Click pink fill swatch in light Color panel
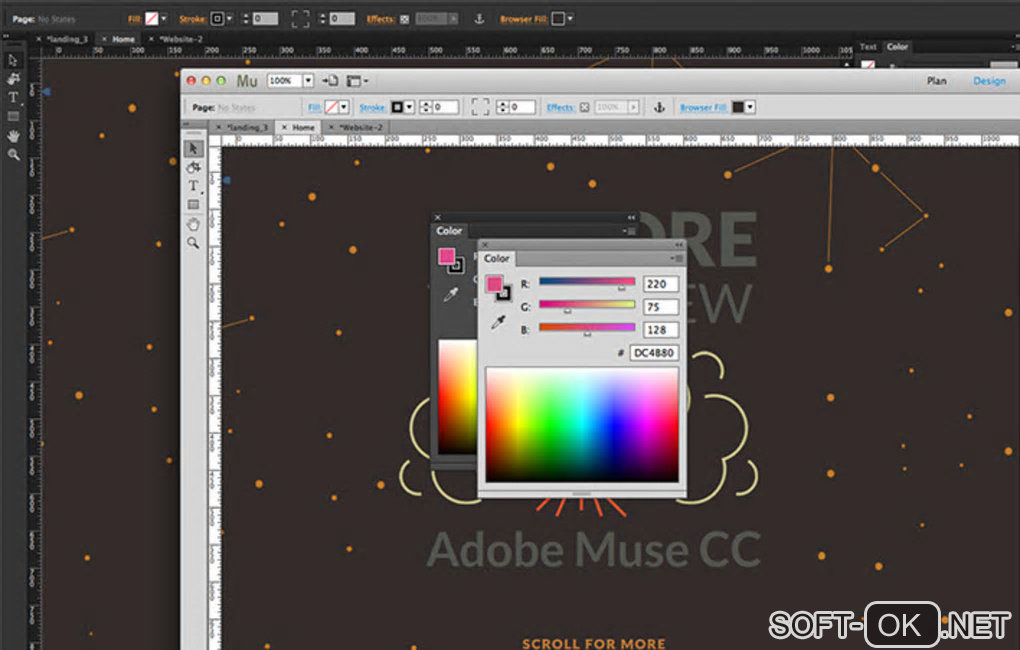 click(494, 284)
